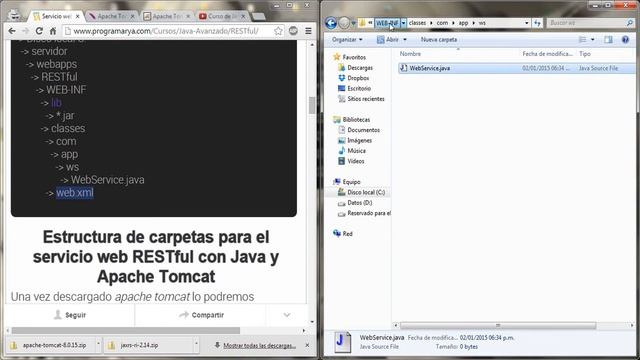640x360 pixels.
Task: Open dropdown for apache-tomcat-8.0.15.zip download
Action: click(x=98, y=345)
